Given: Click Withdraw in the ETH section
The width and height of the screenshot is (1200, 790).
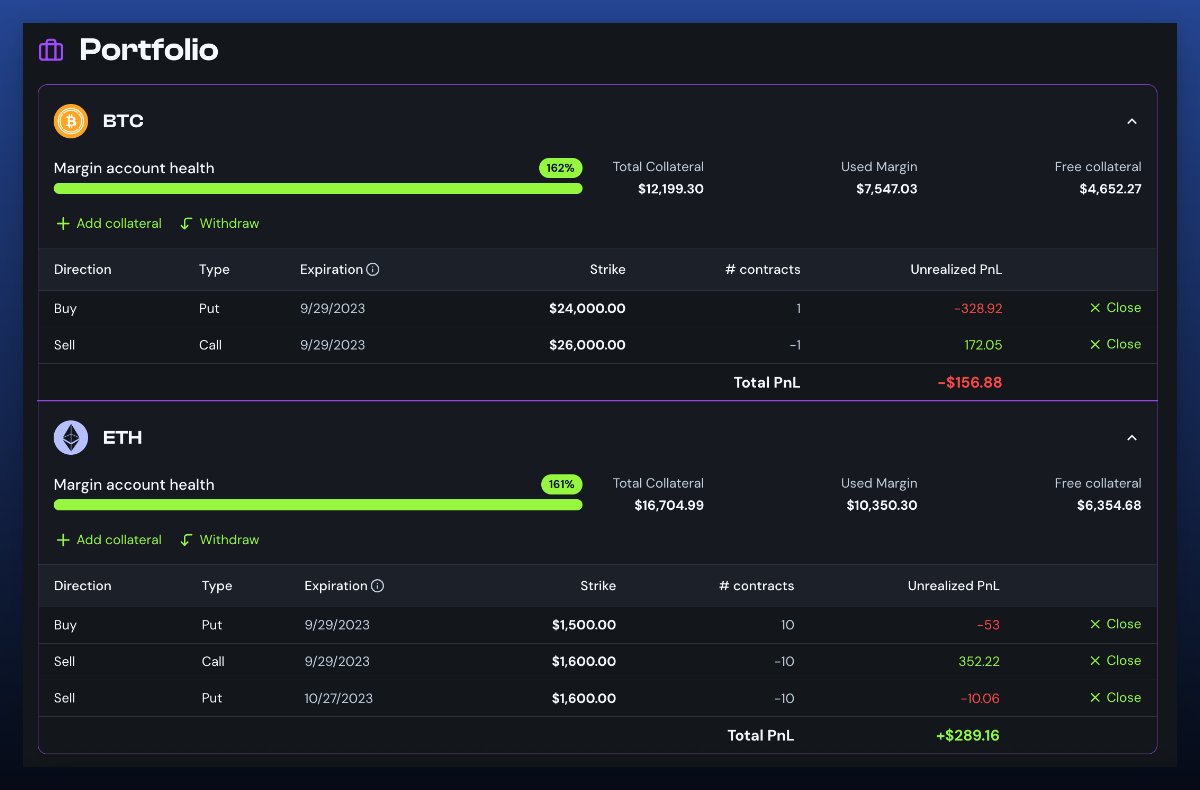Looking at the screenshot, I should point(219,539).
